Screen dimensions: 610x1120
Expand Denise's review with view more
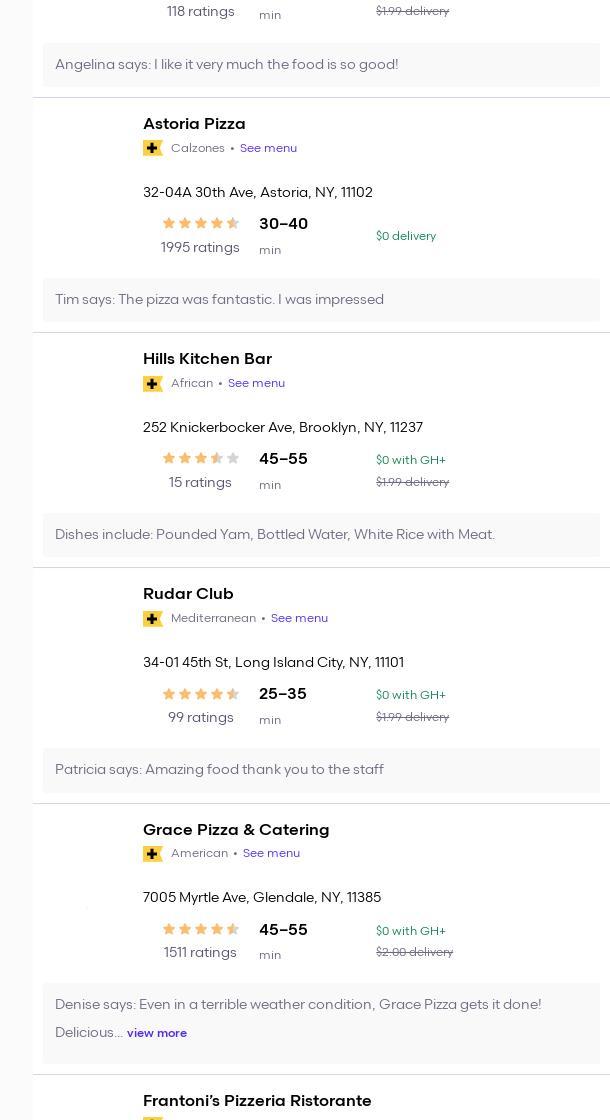tap(157, 1033)
